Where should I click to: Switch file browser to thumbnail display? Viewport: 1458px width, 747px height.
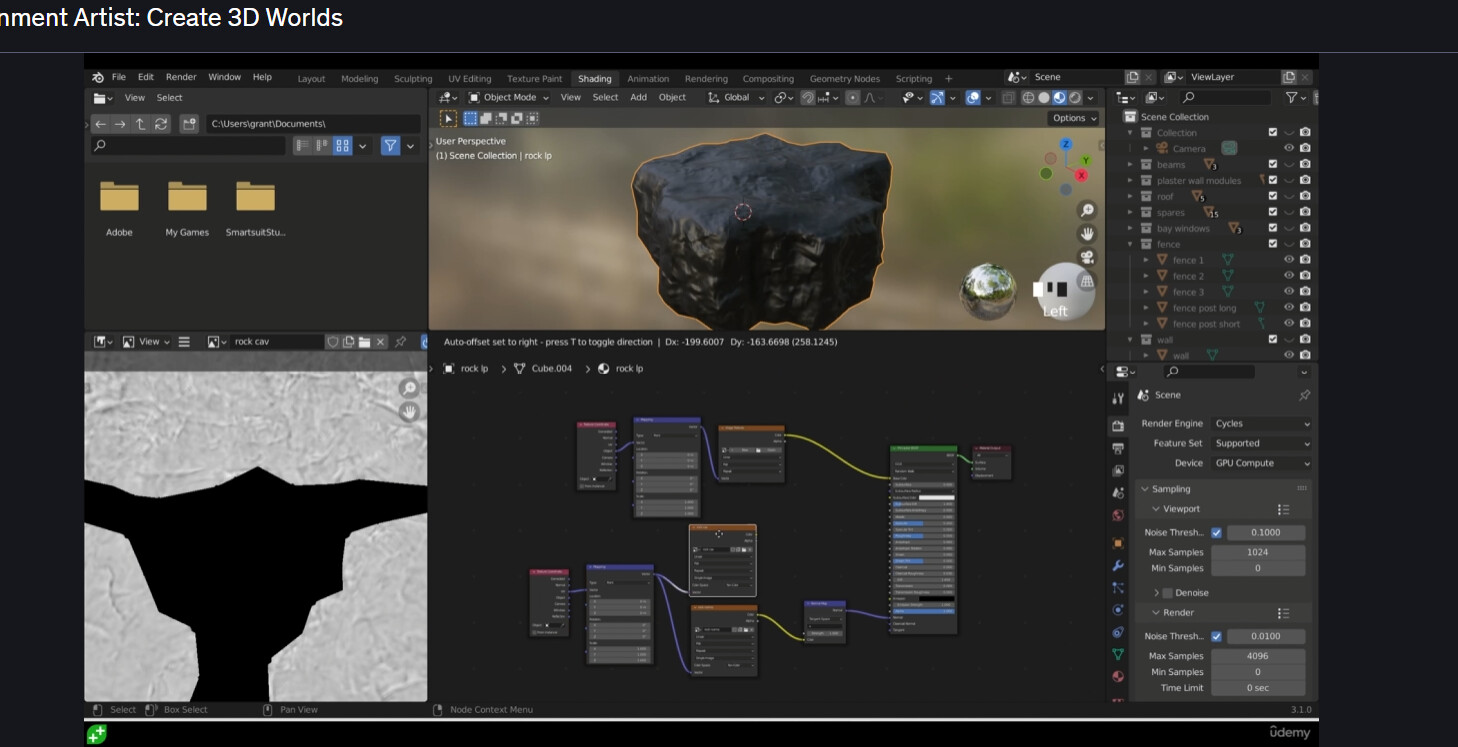pos(343,146)
